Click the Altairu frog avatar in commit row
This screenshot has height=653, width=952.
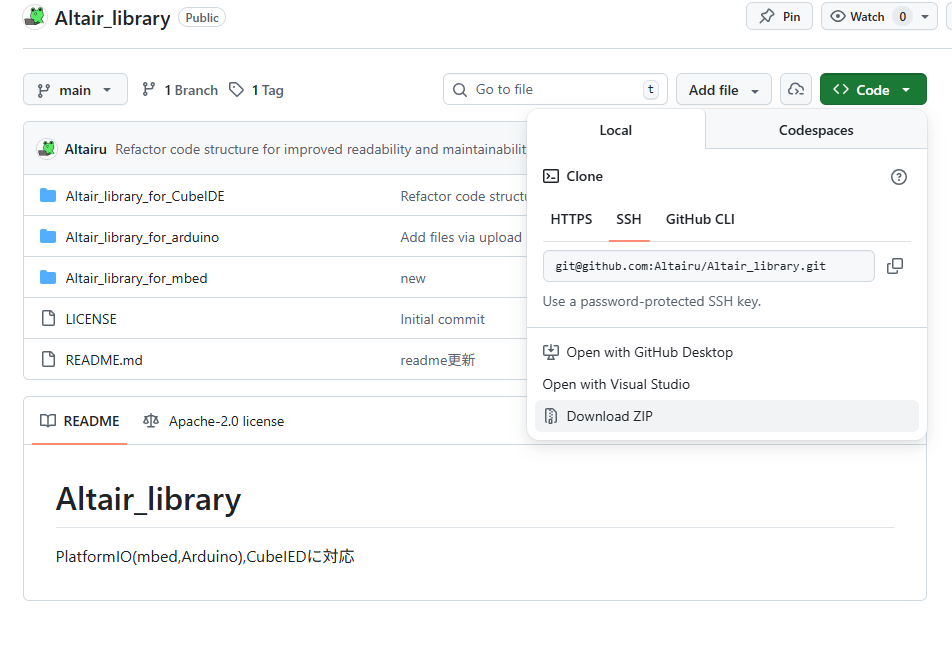tap(47, 149)
